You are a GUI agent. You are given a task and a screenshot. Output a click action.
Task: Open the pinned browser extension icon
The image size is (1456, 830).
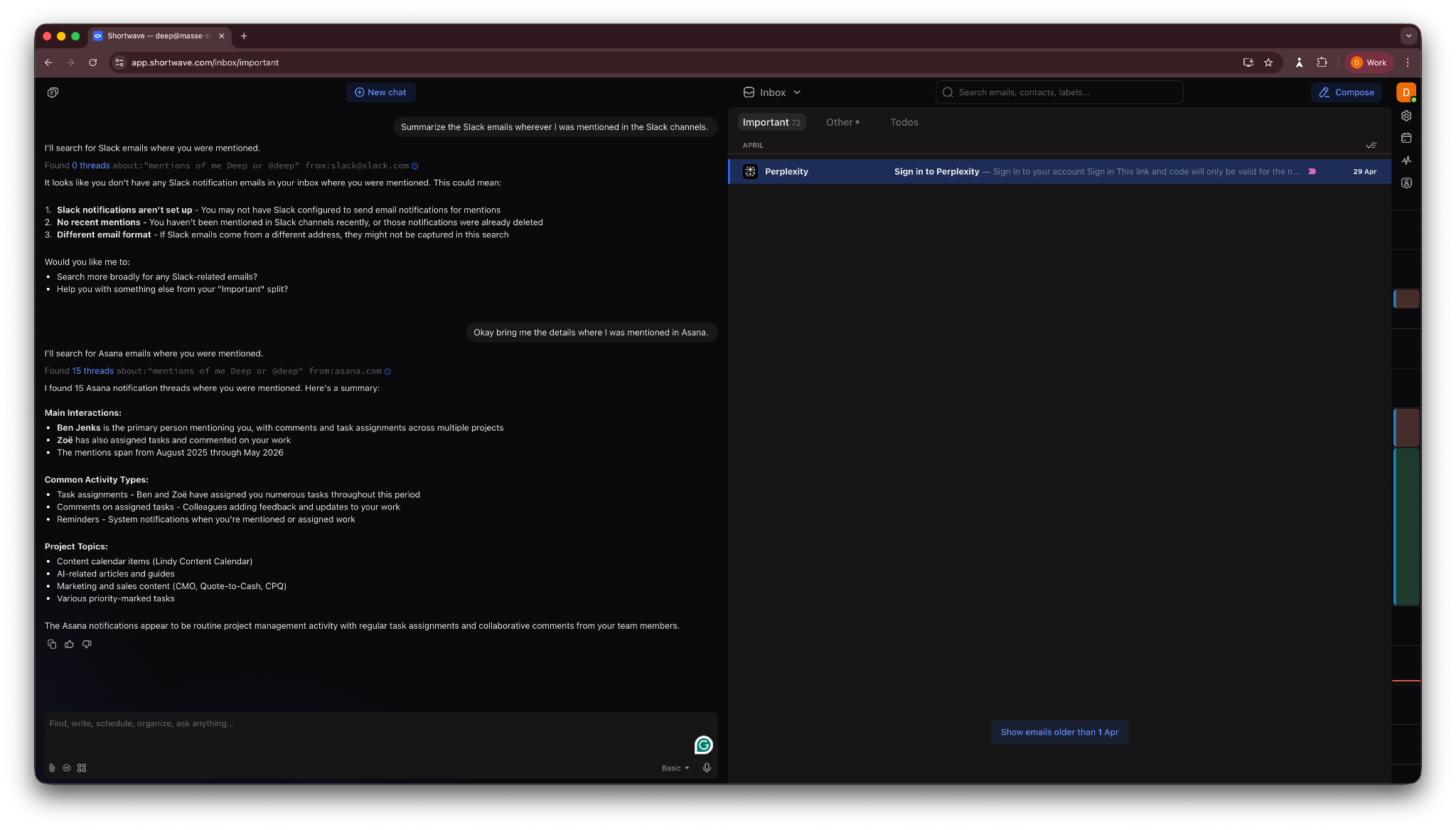coord(1299,63)
